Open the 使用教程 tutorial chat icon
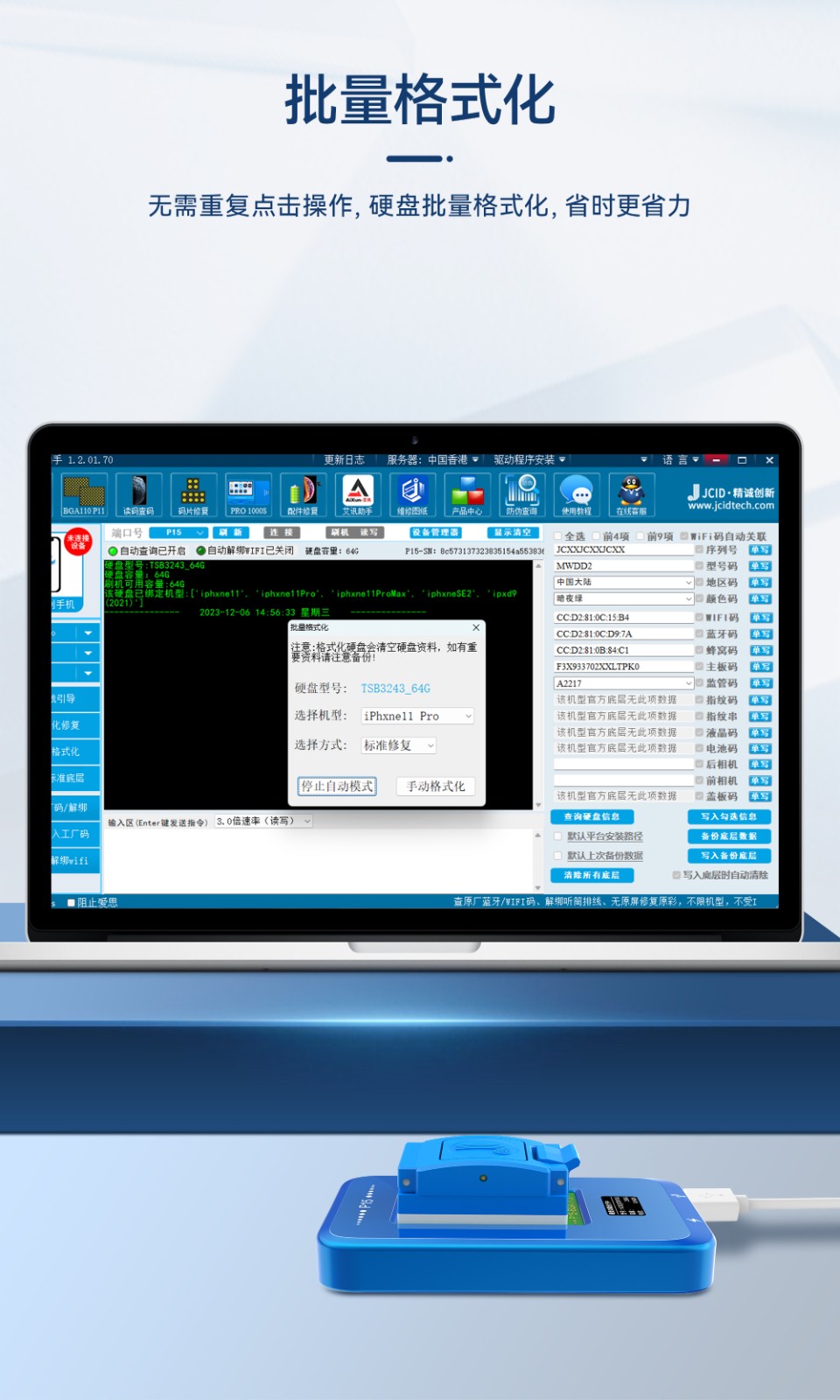Image resolution: width=840 pixels, height=1400 pixels. pyautogui.click(x=576, y=494)
